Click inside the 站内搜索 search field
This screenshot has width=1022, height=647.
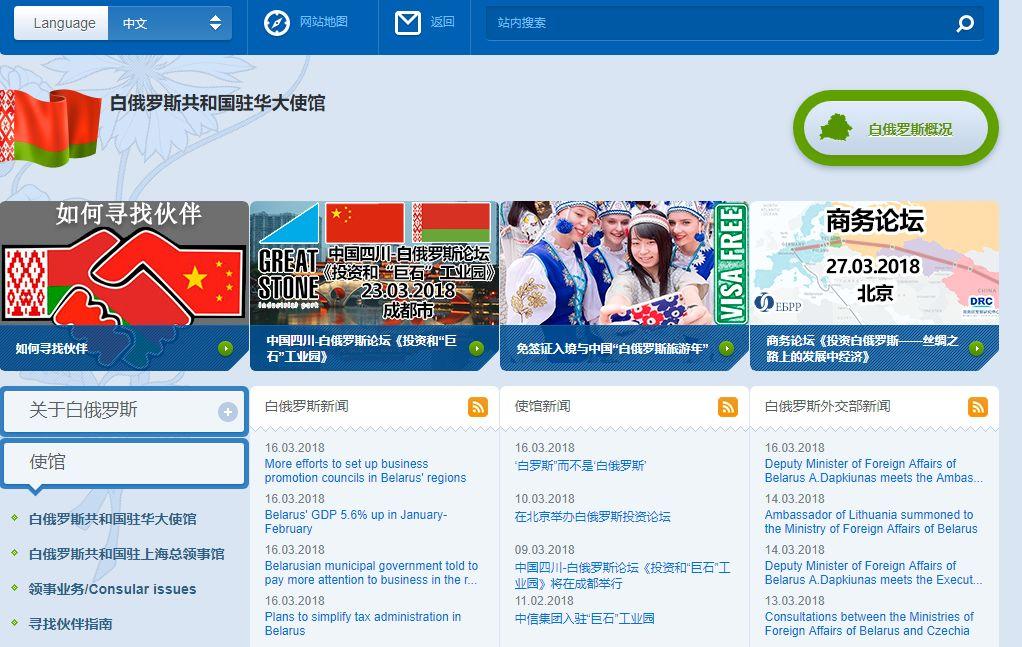pyautogui.click(x=715, y=23)
